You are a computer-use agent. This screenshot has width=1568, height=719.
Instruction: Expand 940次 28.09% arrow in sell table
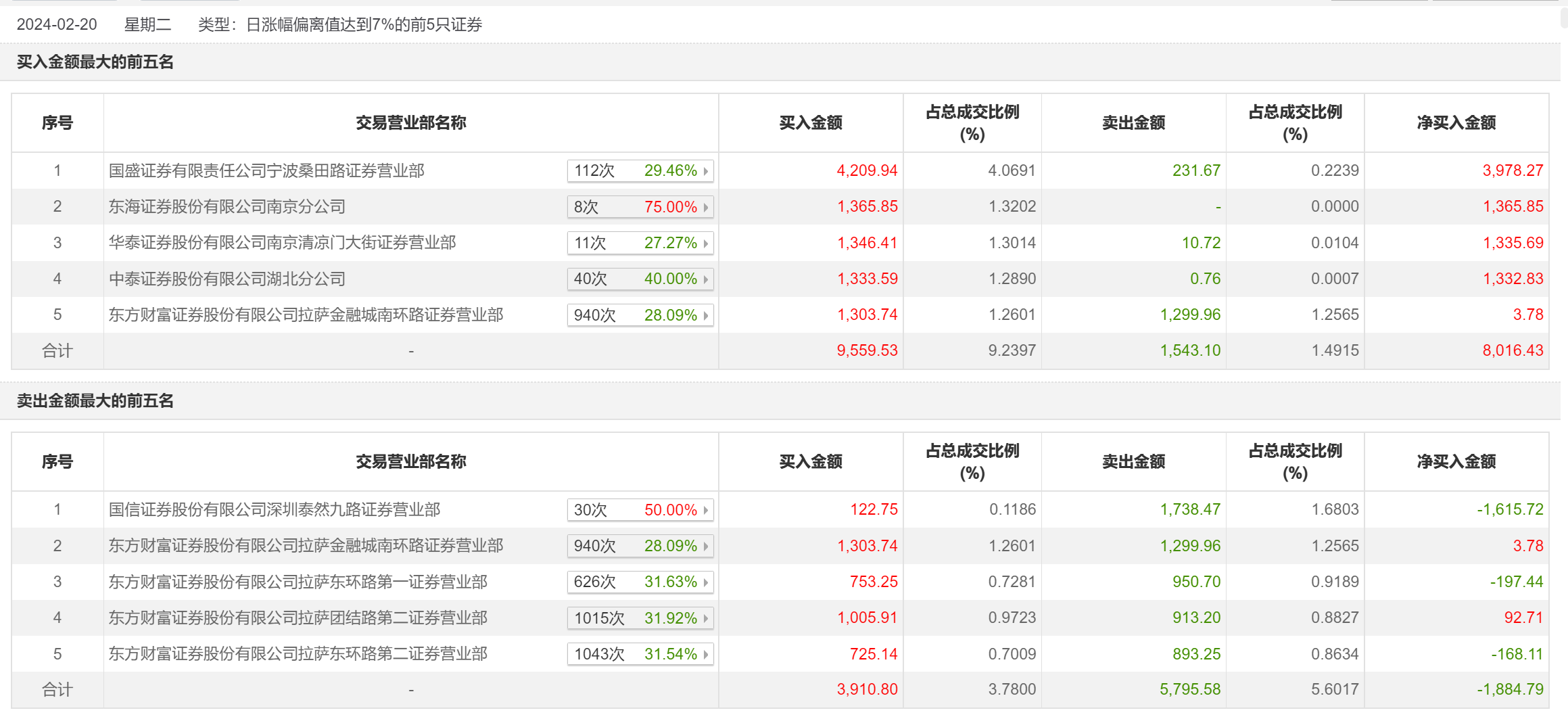(705, 546)
